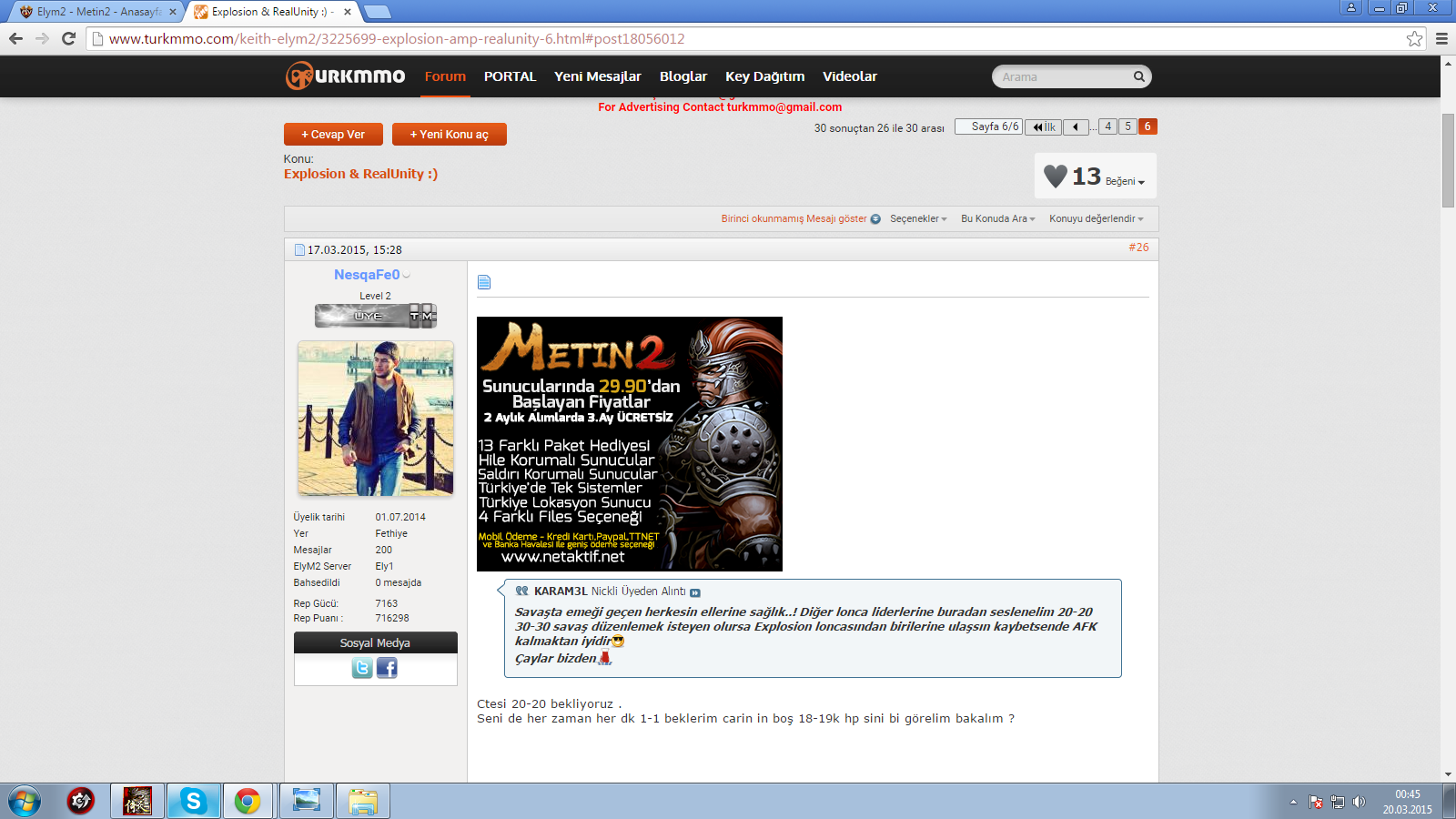Click the heart like icon
The image size is (1456, 819).
pyautogui.click(x=1055, y=176)
